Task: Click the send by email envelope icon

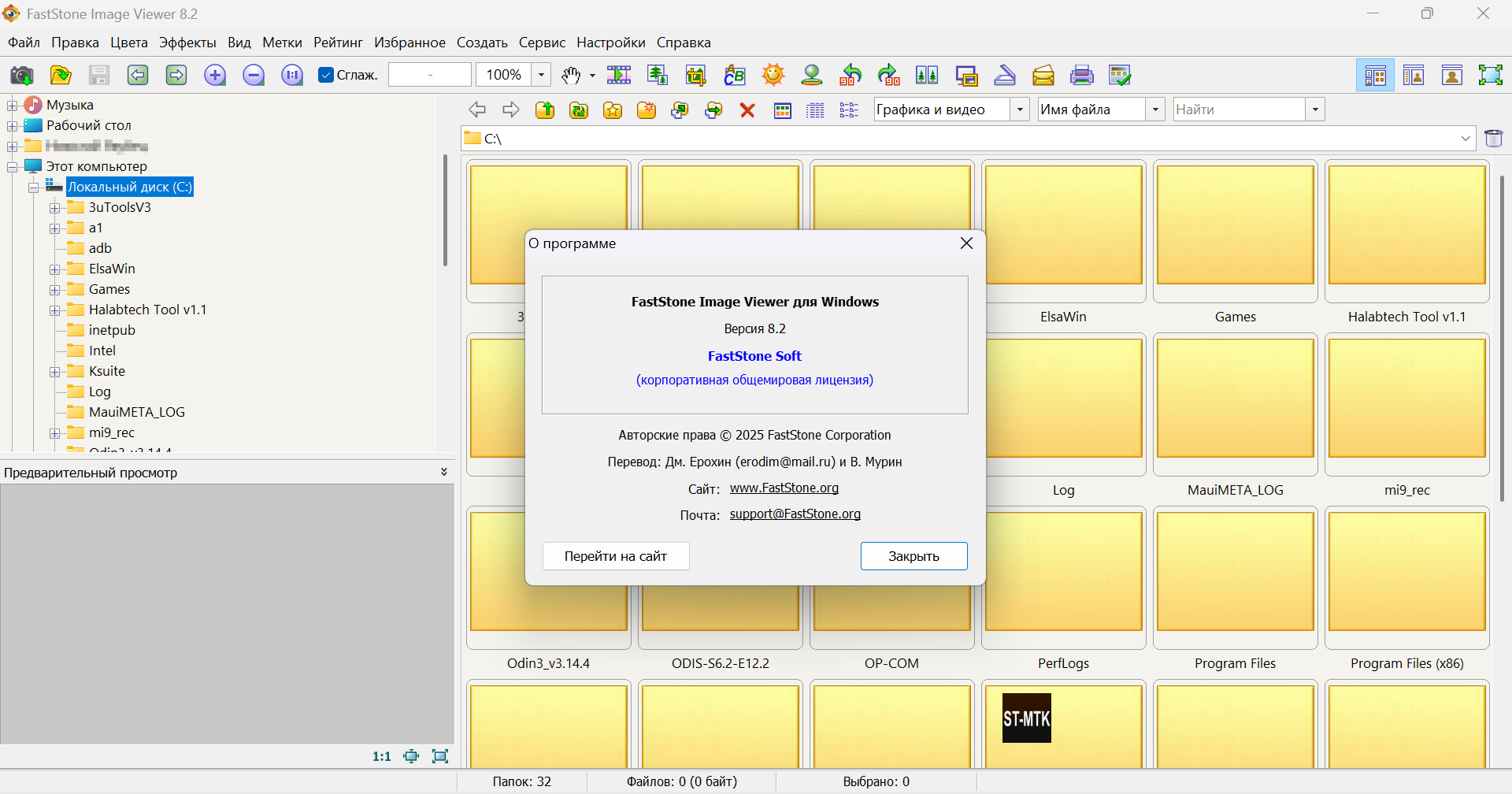Action: pos(1043,76)
